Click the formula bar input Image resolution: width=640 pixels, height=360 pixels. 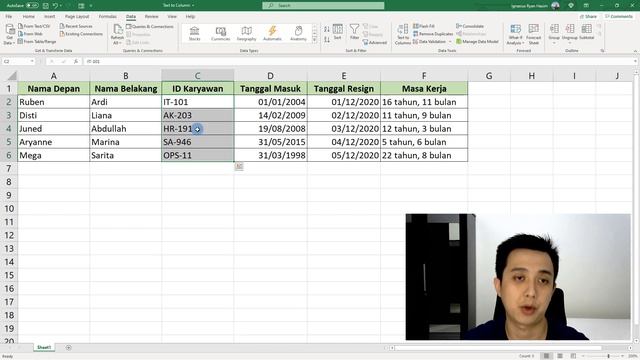click(x=359, y=61)
